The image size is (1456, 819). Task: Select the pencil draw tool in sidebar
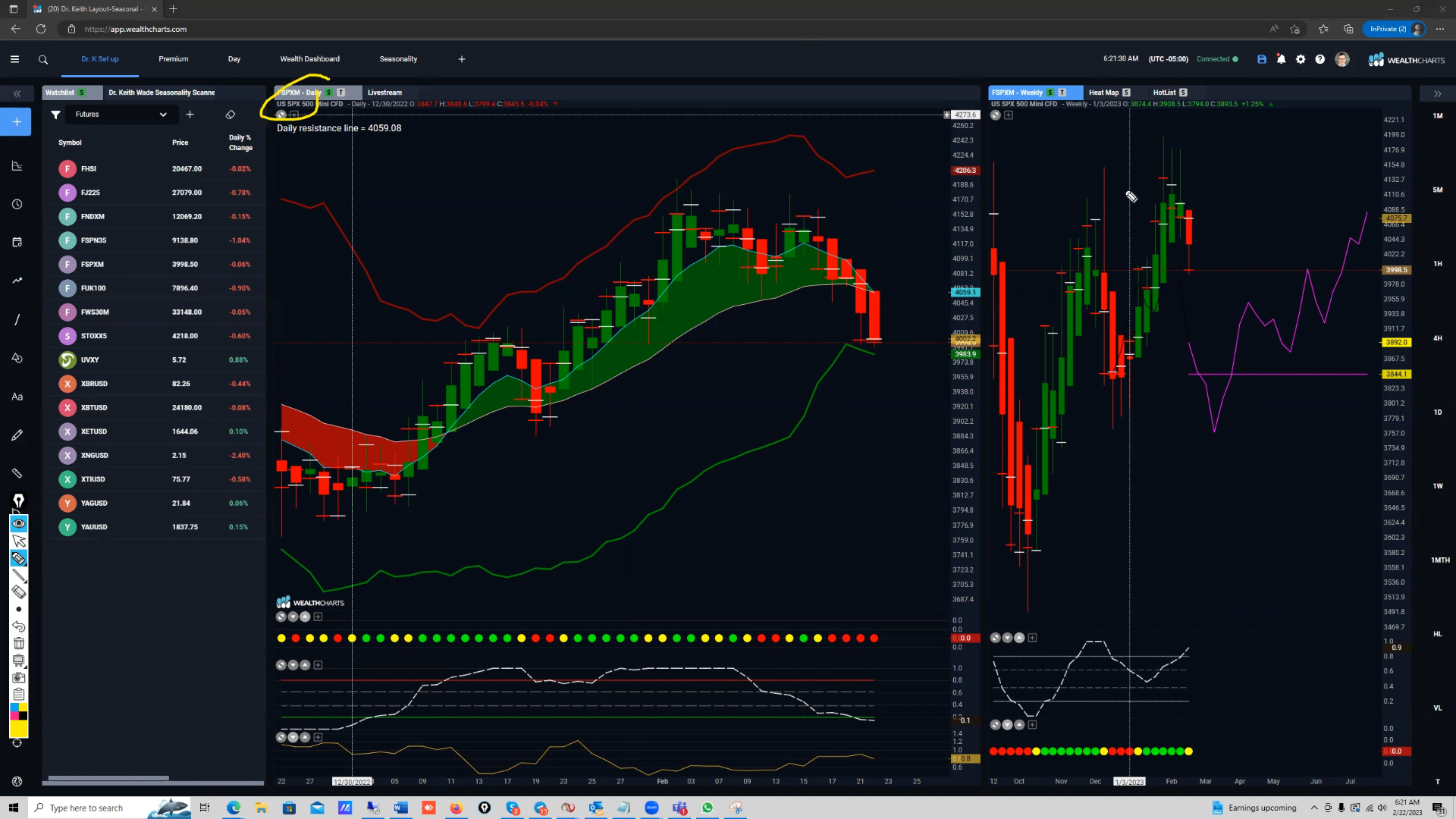17,435
